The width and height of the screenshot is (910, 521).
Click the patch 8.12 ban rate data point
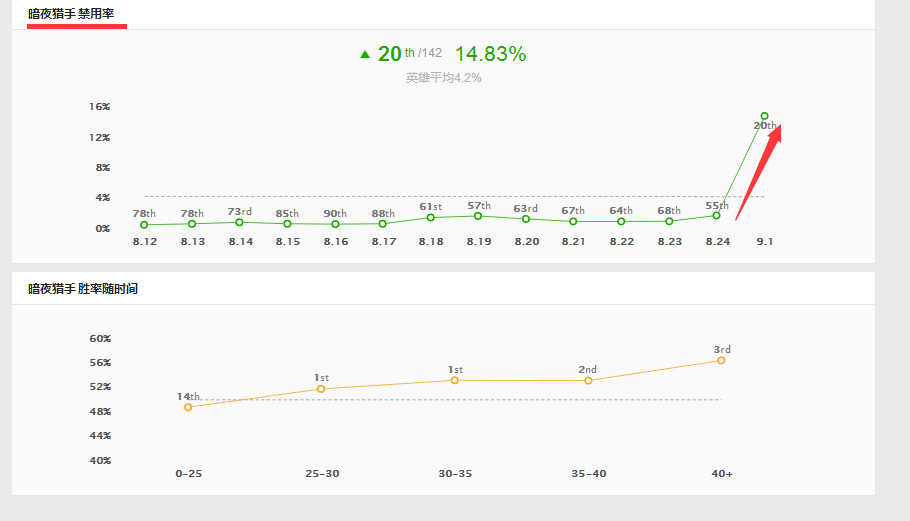pyautogui.click(x=144, y=225)
